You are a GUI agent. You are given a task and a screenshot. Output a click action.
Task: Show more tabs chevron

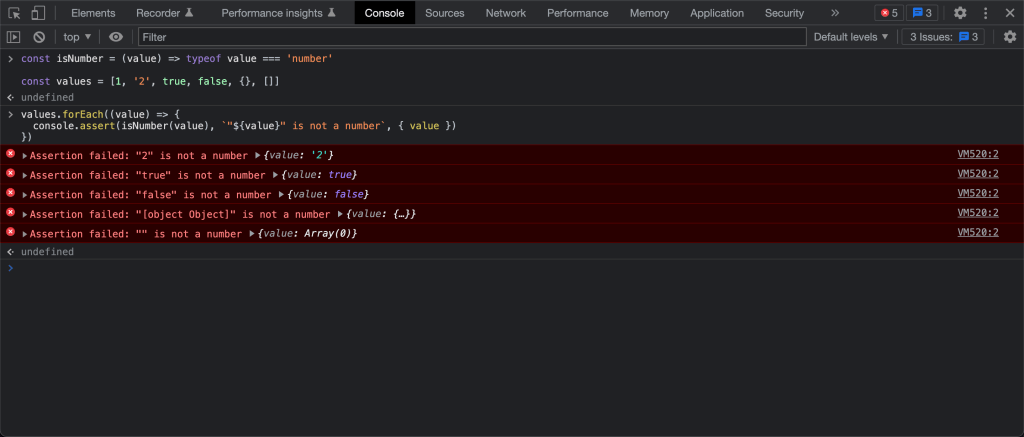(835, 13)
